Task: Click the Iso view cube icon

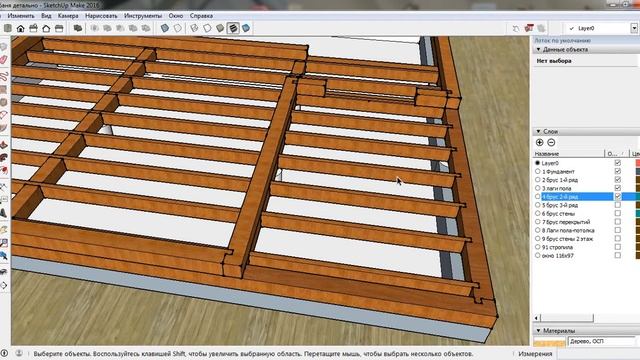Action: point(8,28)
